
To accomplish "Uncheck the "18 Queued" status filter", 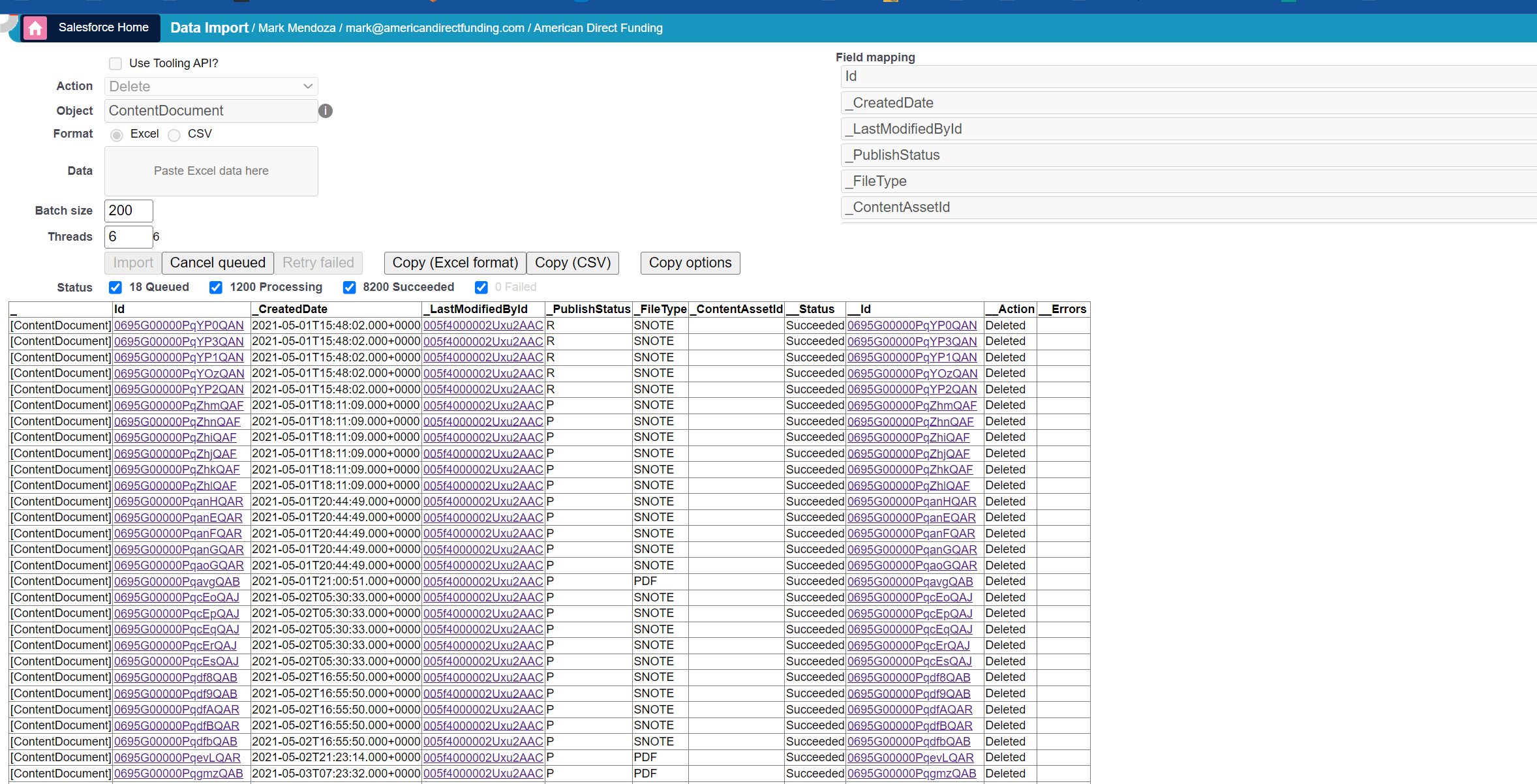I will point(115,287).
